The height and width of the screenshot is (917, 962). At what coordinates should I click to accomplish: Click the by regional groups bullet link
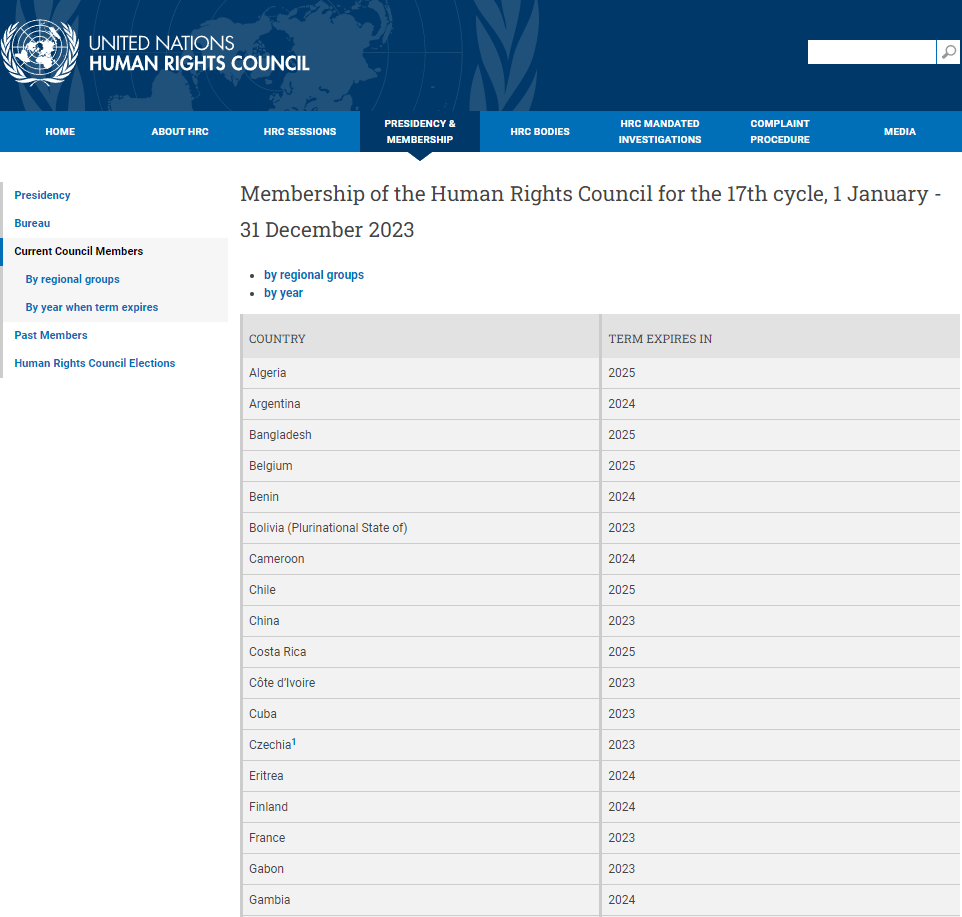coord(314,274)
